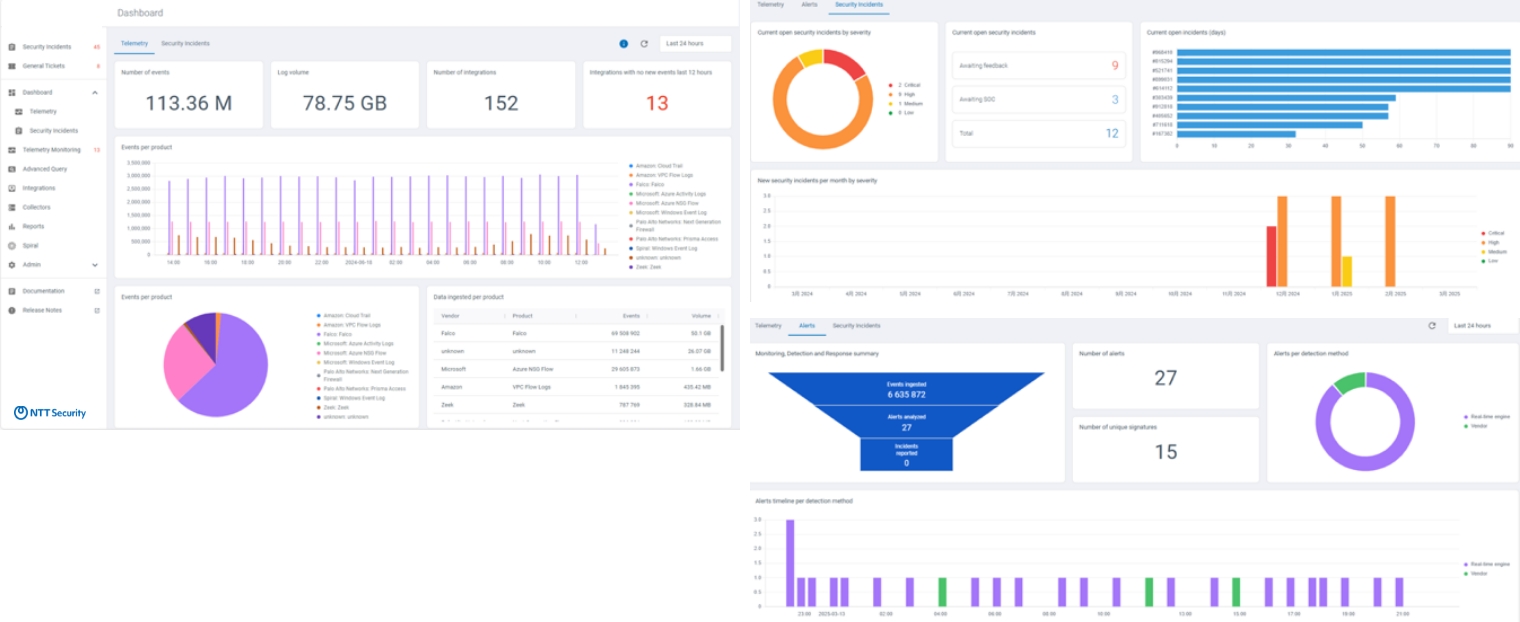Image resolution: width=1520 pixels, height=622 pixels.
Task: Click the Data ingested table vertical scrollbar
Action: tap(721, 345)
